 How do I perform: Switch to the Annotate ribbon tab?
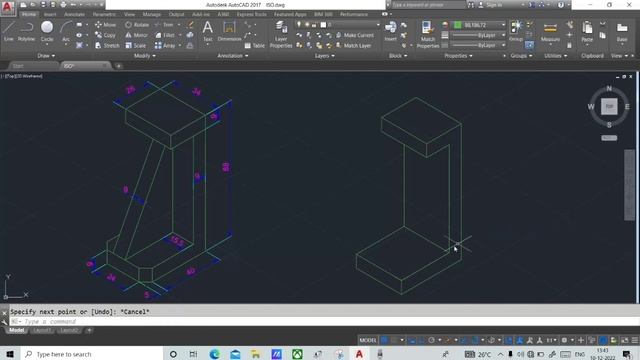click(x=74, y=14)
